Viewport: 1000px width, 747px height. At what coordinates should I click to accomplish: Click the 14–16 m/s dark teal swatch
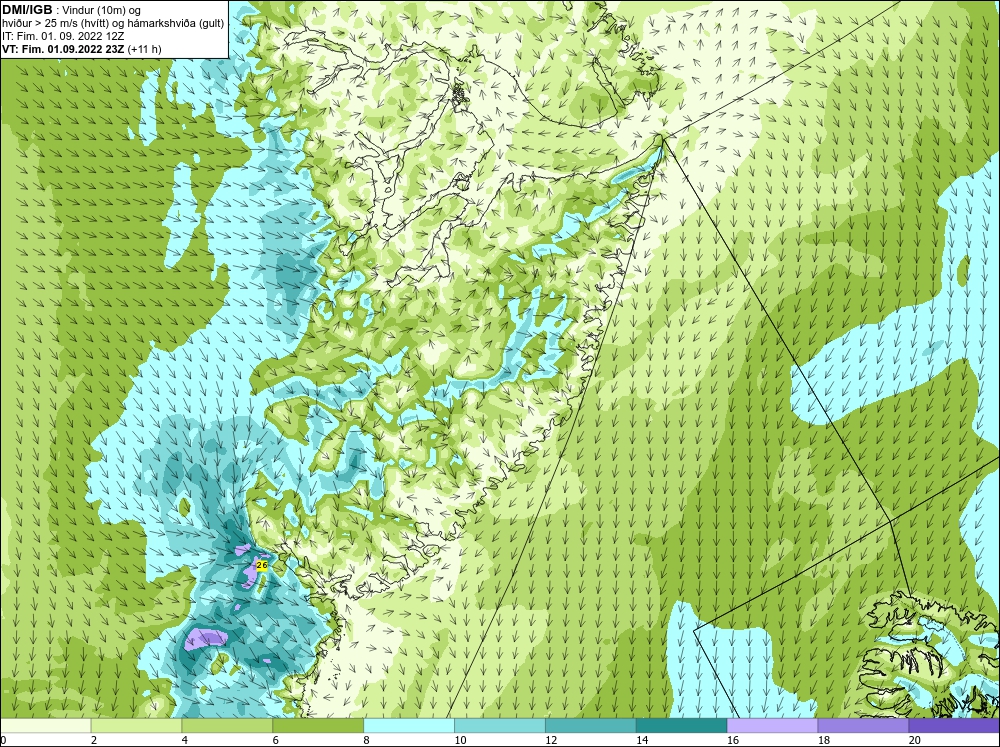[x=682, y=725]
